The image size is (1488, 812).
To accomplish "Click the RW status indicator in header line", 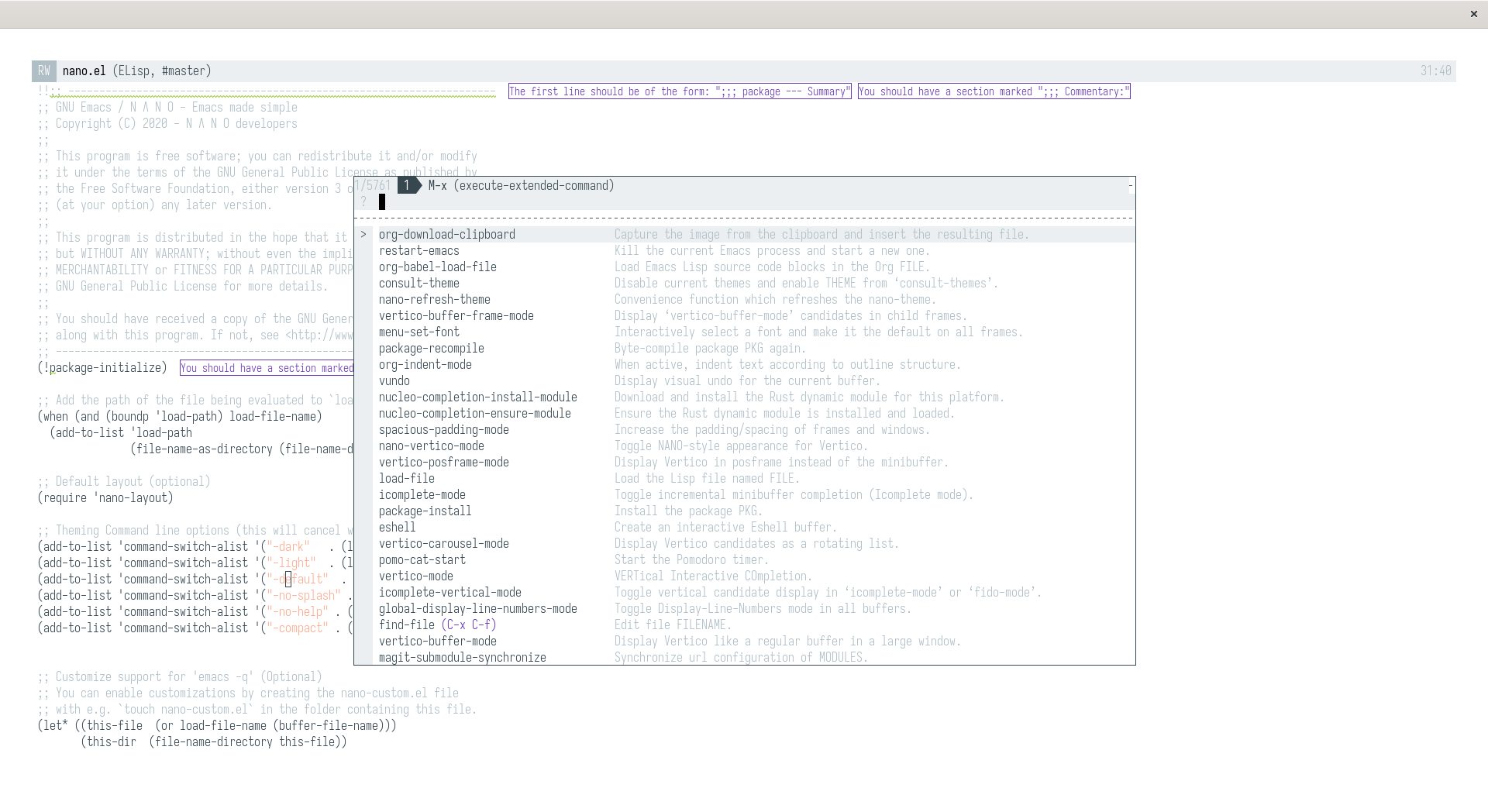I will 44,71.
